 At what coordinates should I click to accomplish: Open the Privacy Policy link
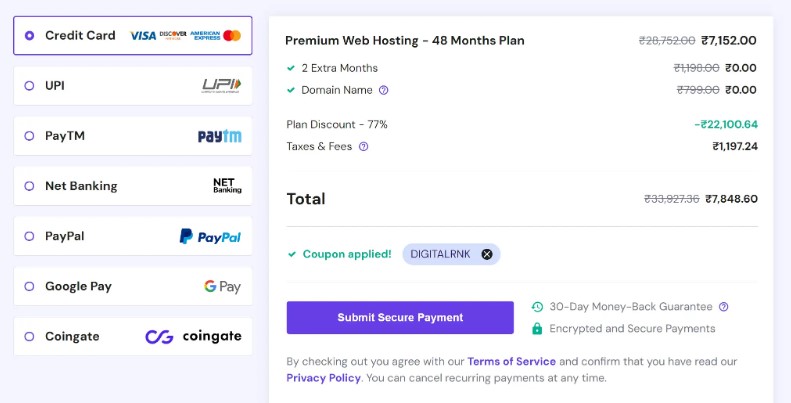click(x=323, y=378)
